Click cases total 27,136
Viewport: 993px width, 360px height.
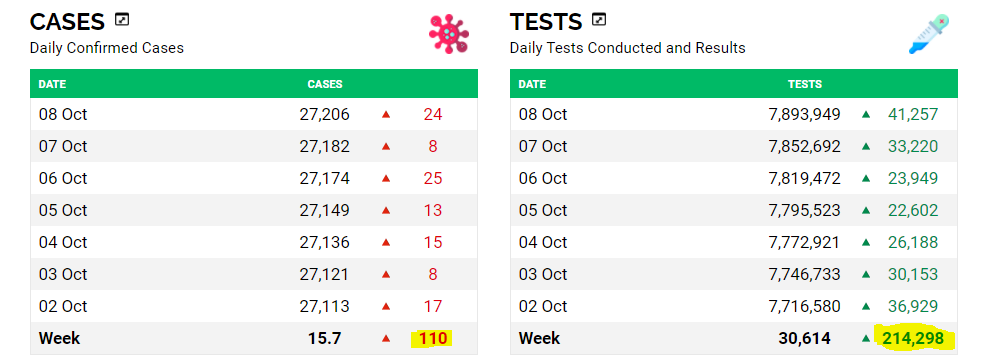coord(325,242)
